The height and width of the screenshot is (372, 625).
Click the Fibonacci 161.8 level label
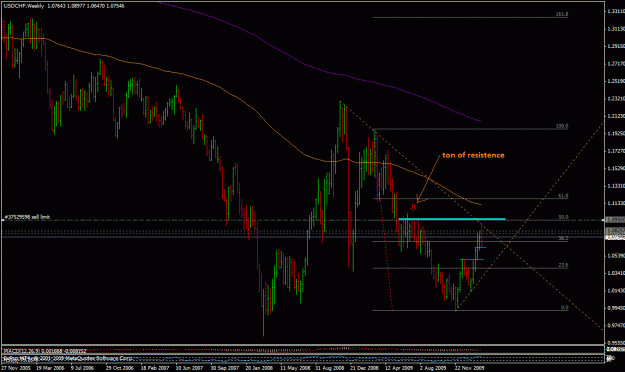[x=562, y=14]
